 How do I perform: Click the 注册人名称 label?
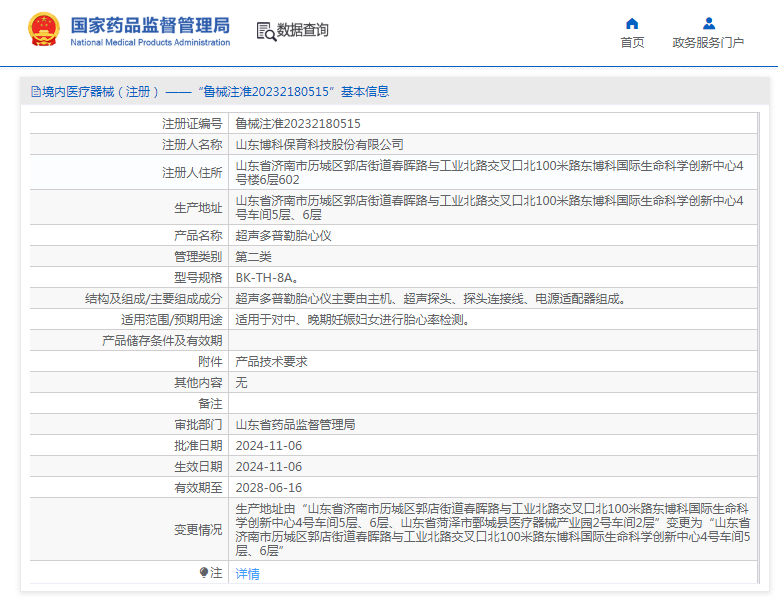point(192,145)
